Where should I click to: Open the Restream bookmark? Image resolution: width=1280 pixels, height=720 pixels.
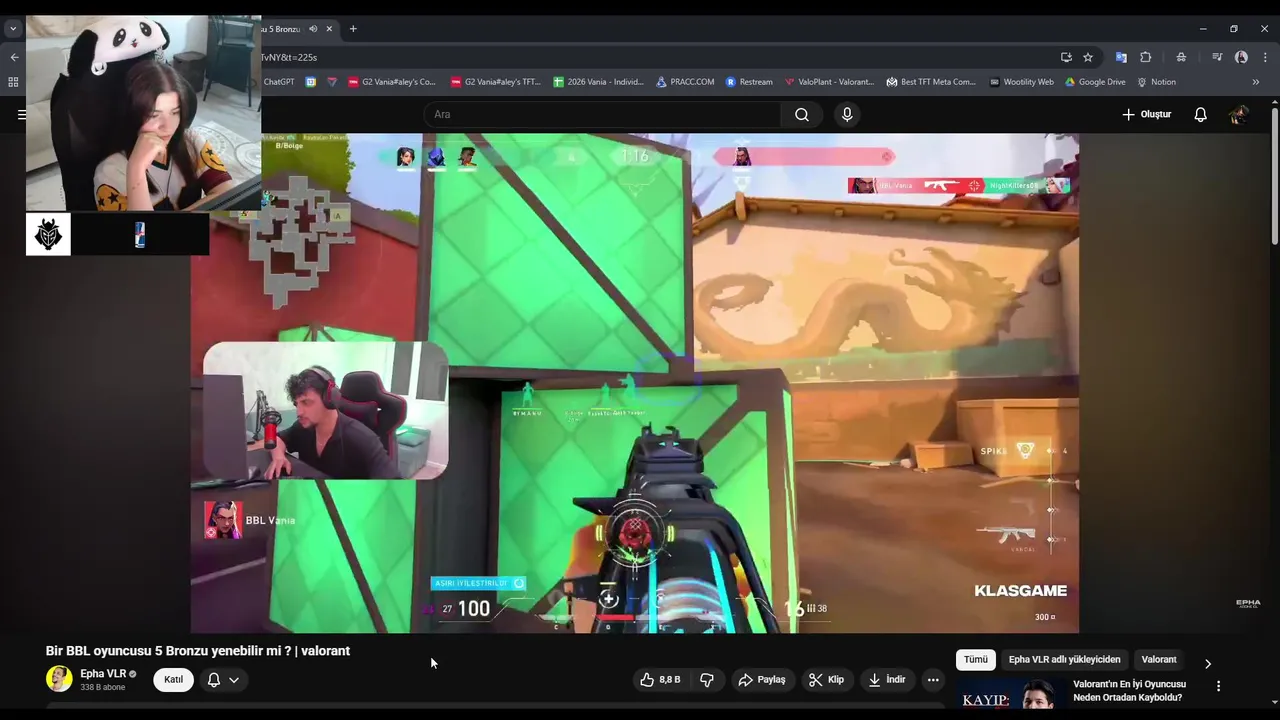[x=749, y=82]
